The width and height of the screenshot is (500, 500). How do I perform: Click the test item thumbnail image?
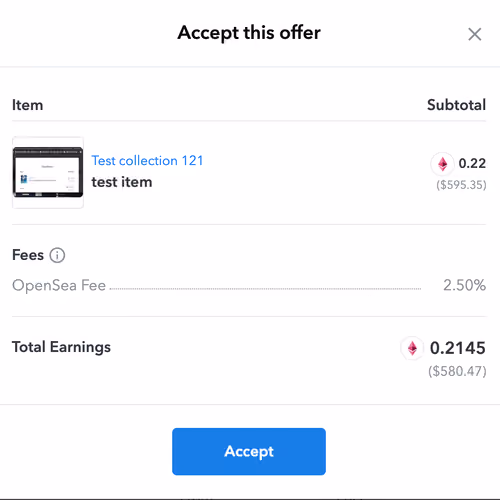48,172
